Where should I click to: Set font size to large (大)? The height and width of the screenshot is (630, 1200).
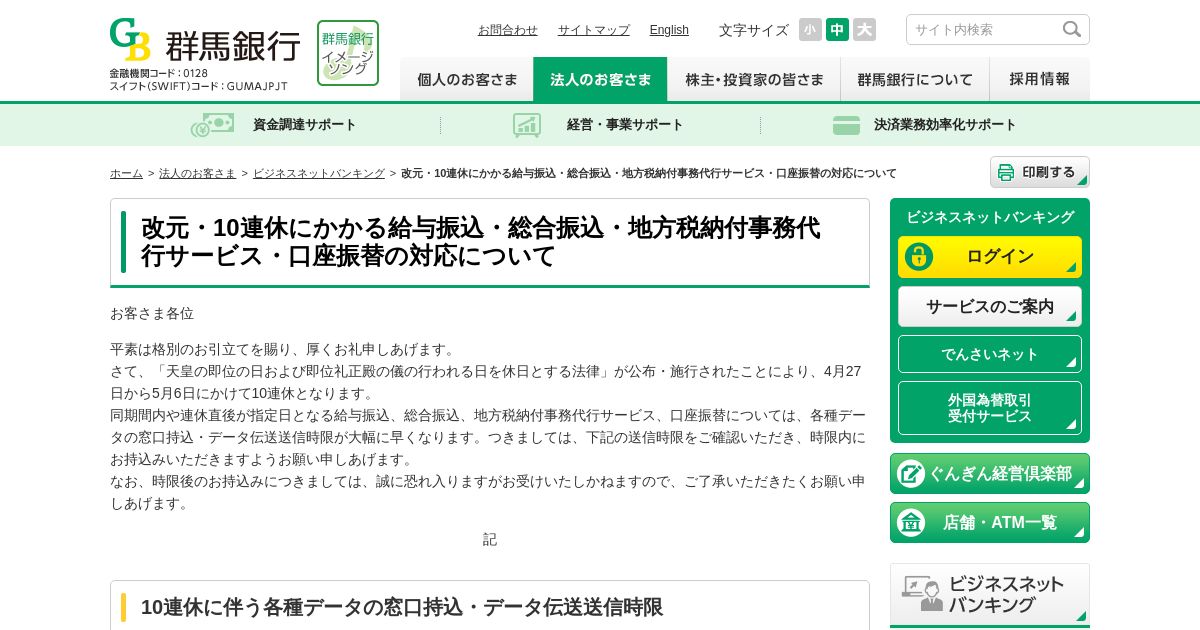coord(864,30)
